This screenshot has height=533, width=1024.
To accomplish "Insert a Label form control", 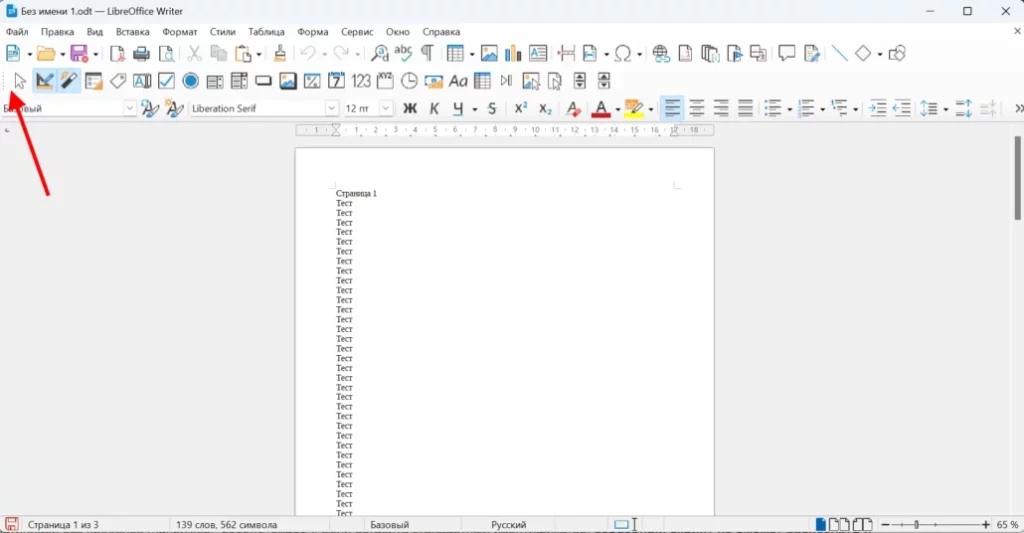I will pos(118,81).
